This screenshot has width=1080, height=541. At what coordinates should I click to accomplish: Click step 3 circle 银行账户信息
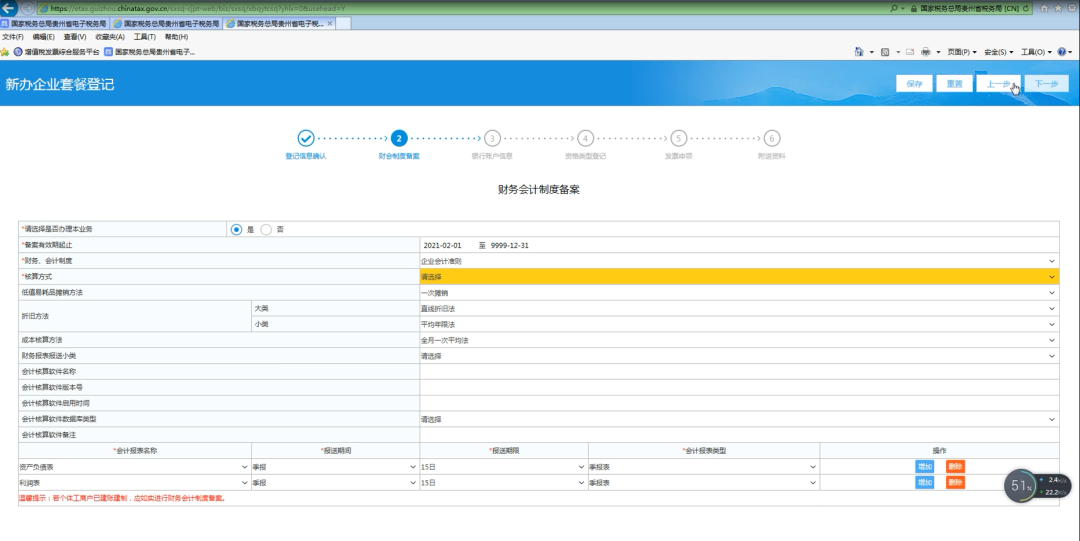click(492, 138)
